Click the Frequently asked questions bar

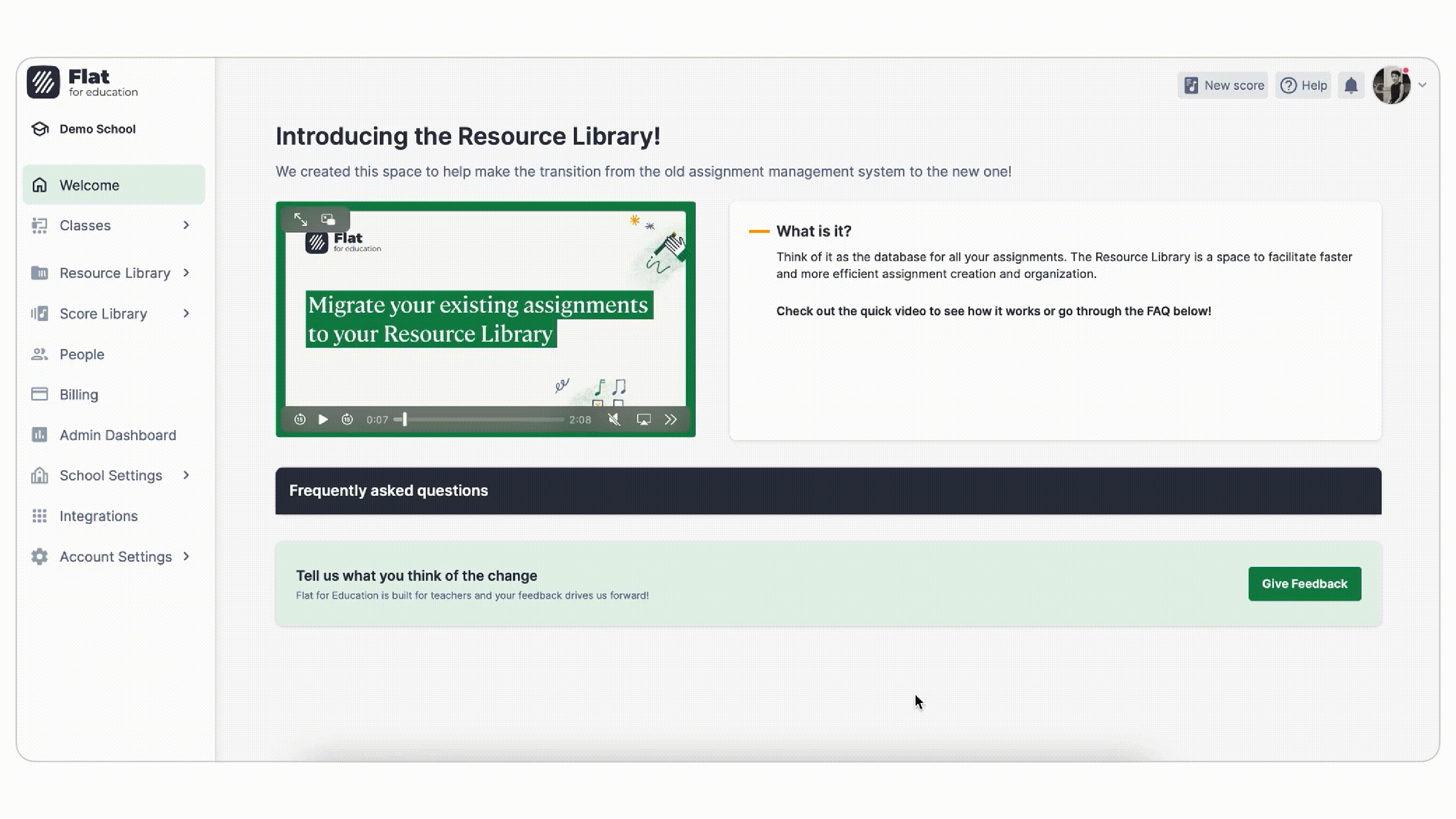[828, 491]
